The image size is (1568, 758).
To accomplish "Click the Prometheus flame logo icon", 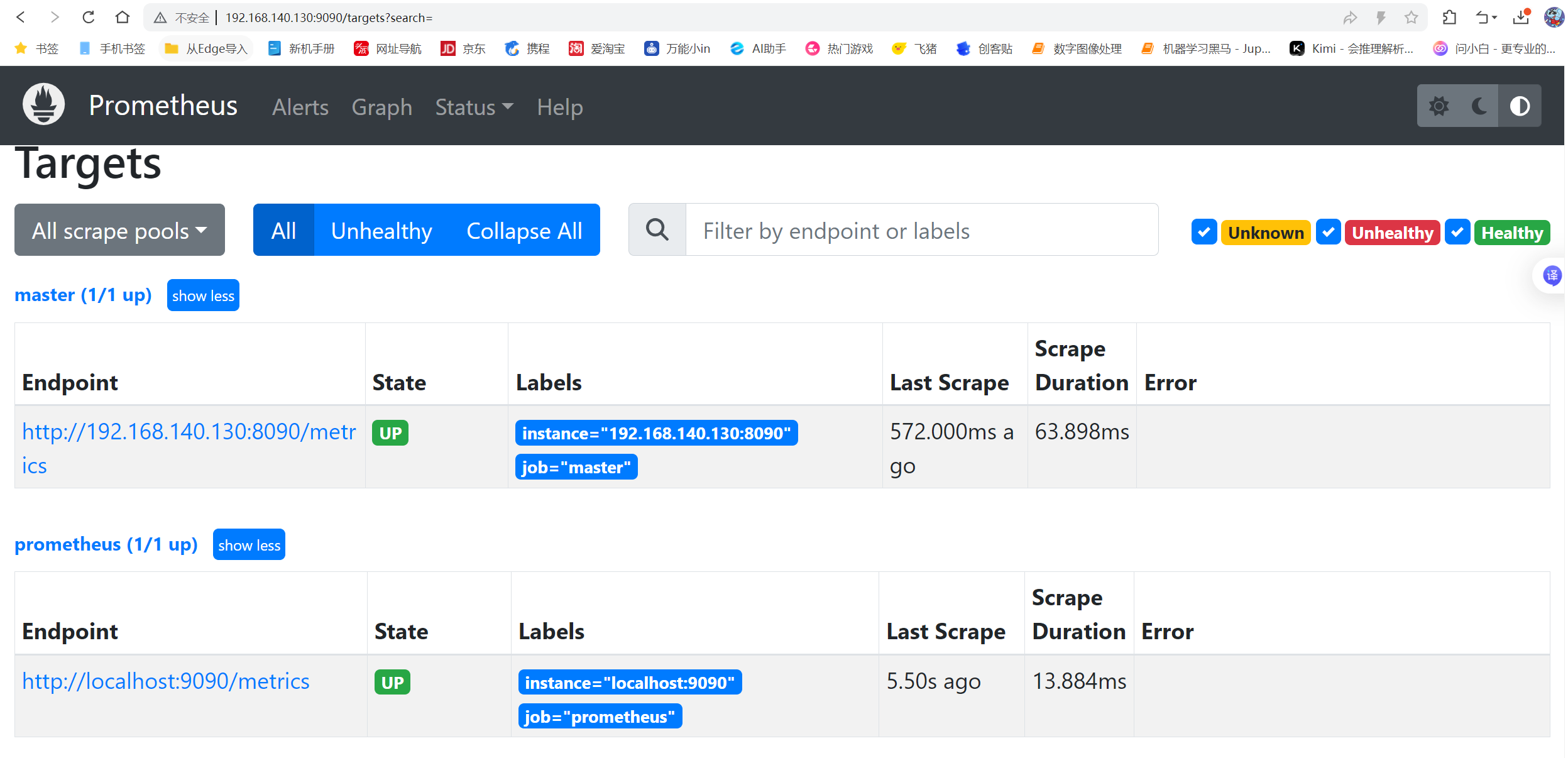I will [x=43, y=104].
